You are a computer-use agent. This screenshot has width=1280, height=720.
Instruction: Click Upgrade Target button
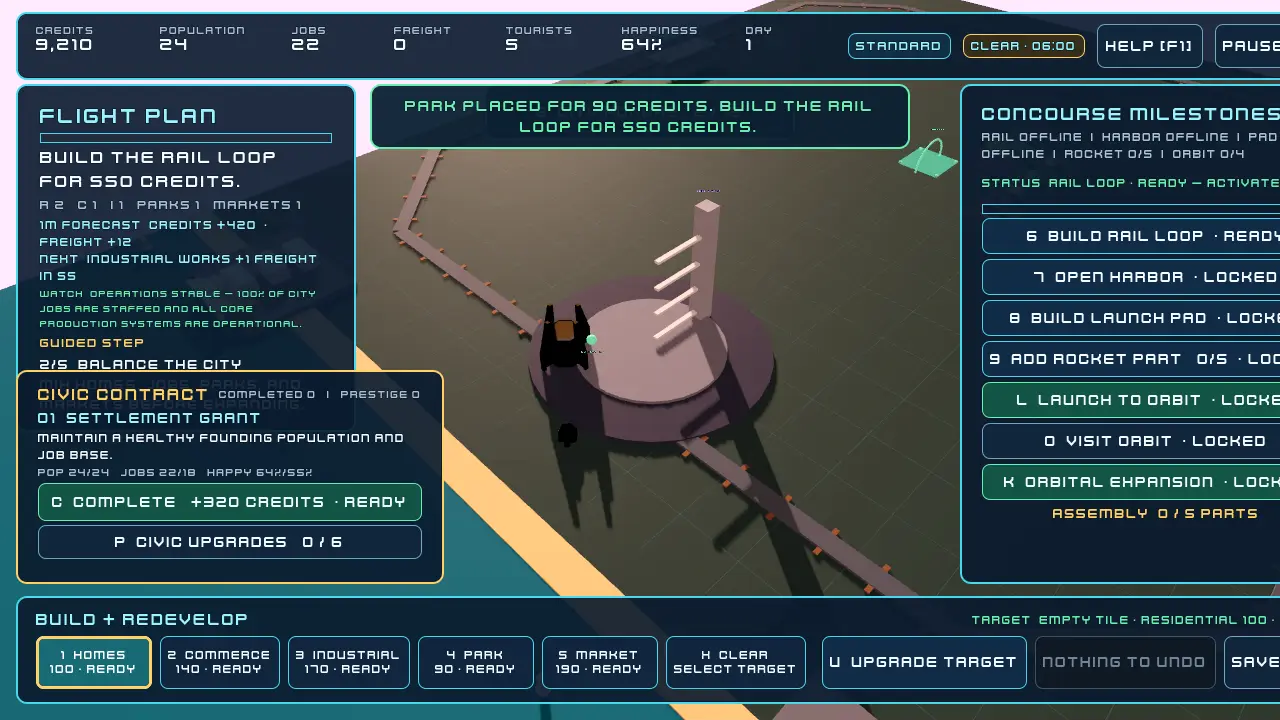pos(924,662)
